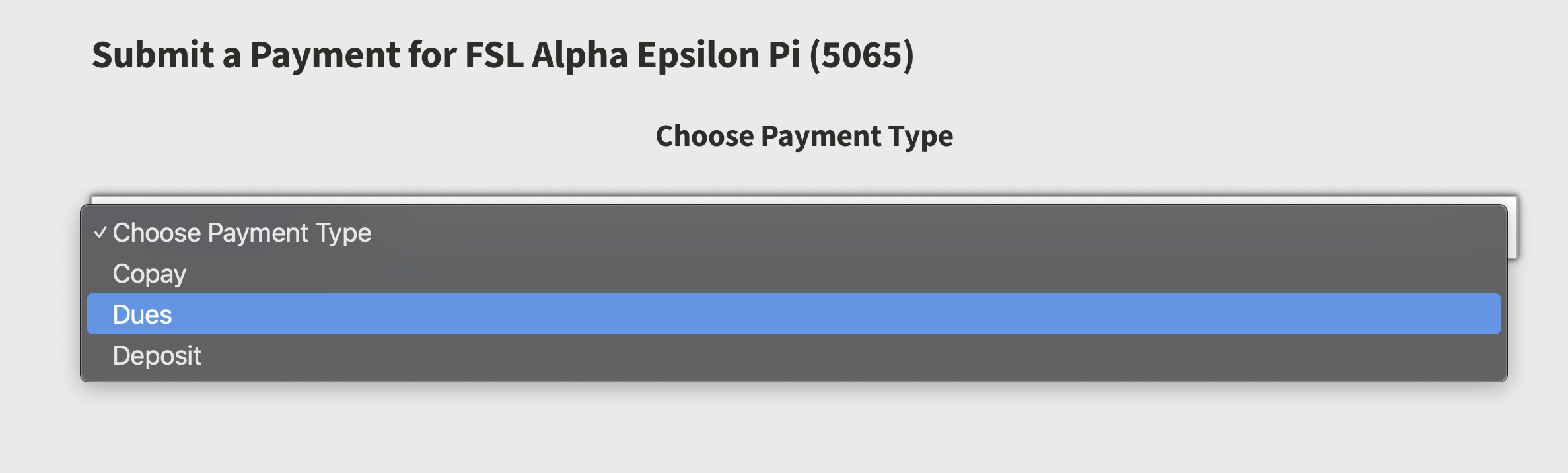The width and height of the screenshot is (1568, 473).
Task: Click empty page area below the dropdown list
Action: pos(793,429)
